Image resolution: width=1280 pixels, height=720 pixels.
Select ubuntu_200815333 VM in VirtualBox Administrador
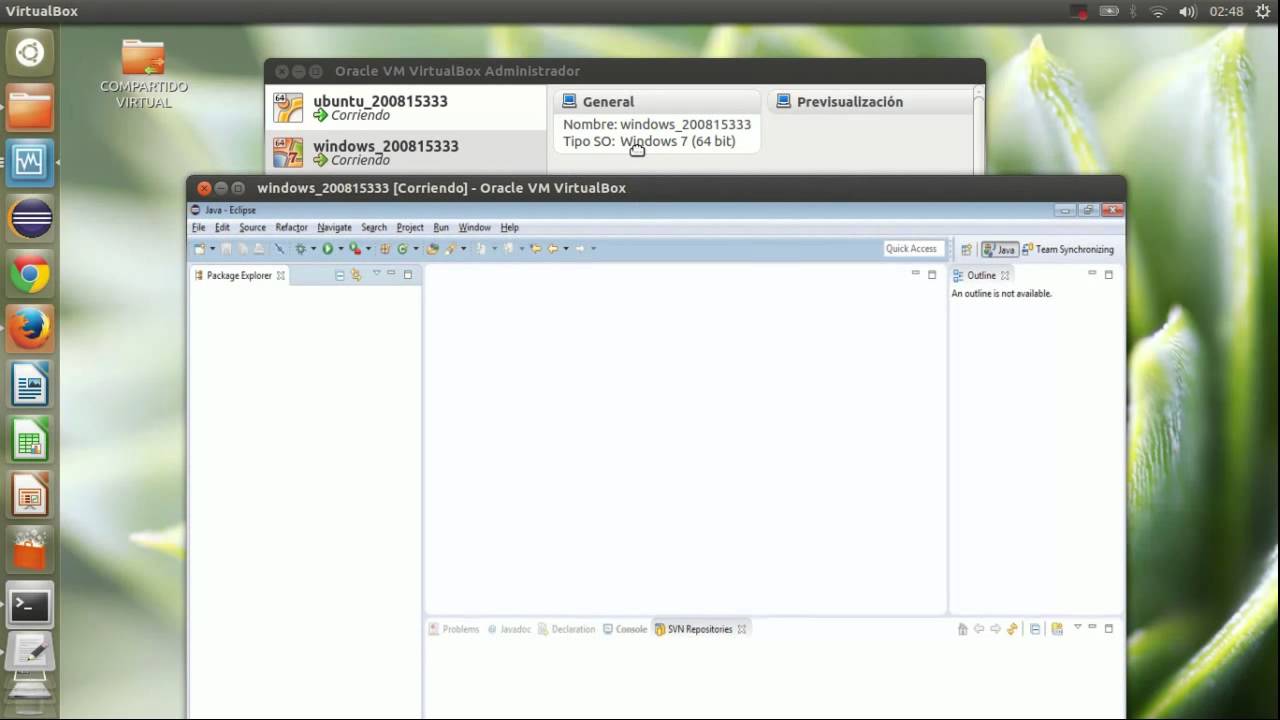pyautogui.click(x=406, y=107)
